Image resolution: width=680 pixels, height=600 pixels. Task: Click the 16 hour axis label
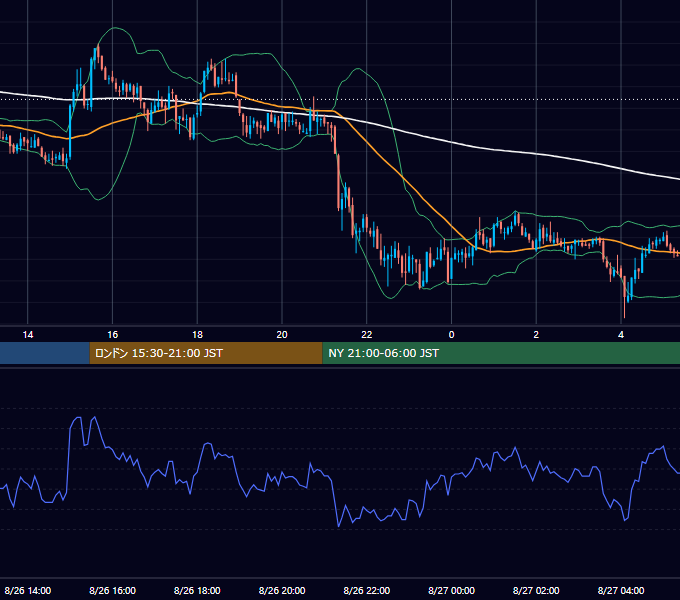pos(112,335)
